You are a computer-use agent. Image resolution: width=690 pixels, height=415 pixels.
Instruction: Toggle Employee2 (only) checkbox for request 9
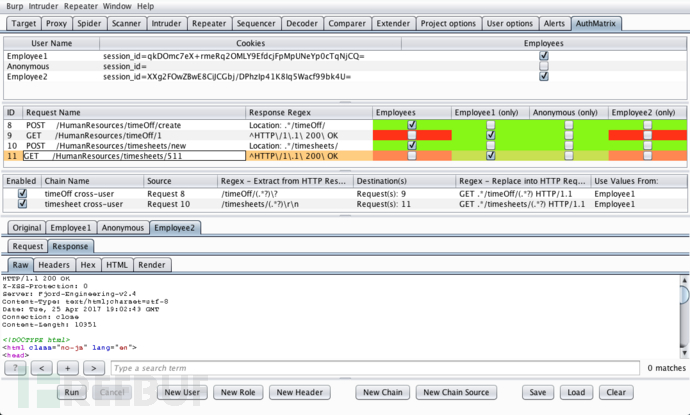[647, 135]
